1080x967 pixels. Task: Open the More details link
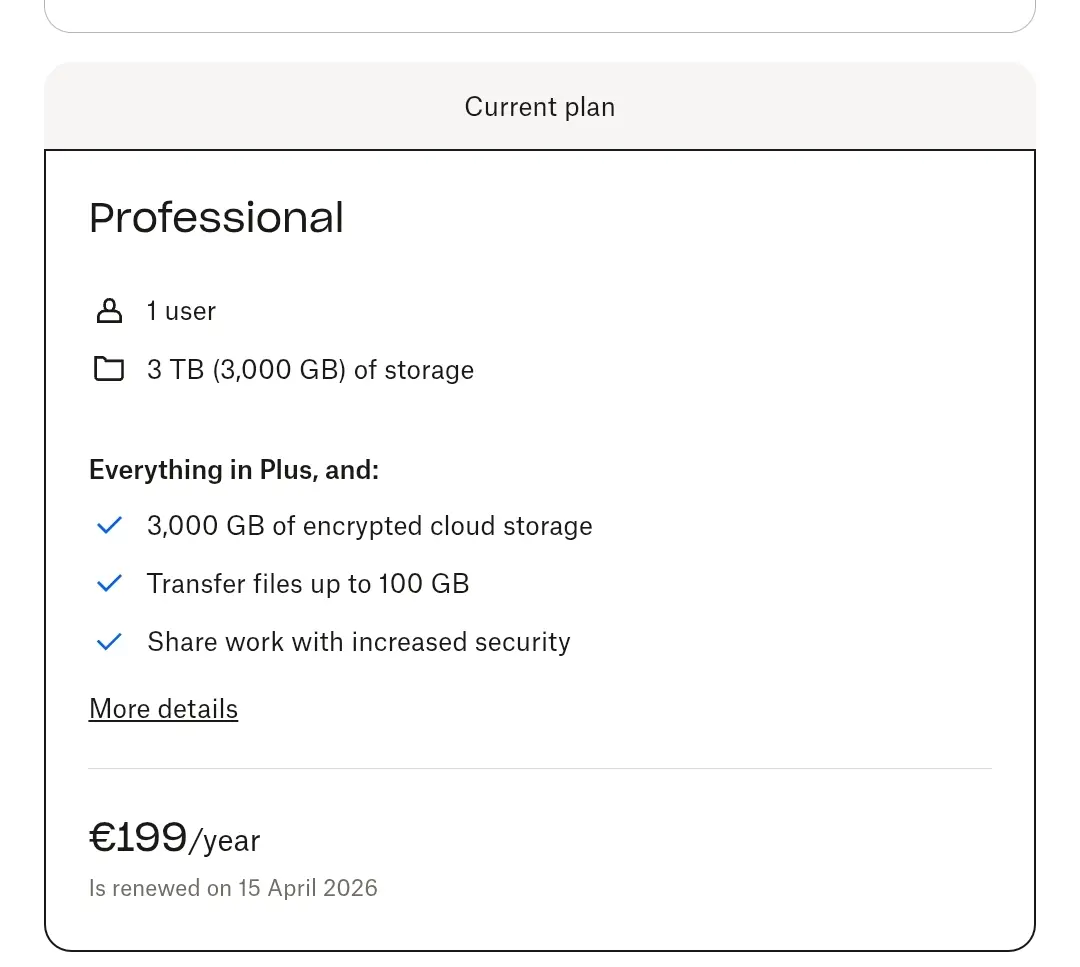point(163,709)
